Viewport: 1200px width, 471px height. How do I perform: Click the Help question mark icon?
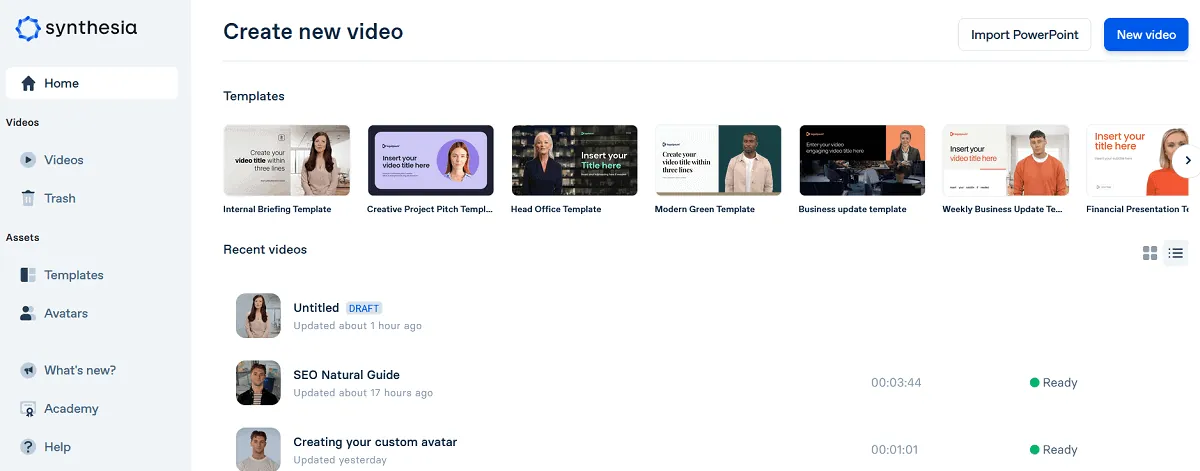(29, 447)
